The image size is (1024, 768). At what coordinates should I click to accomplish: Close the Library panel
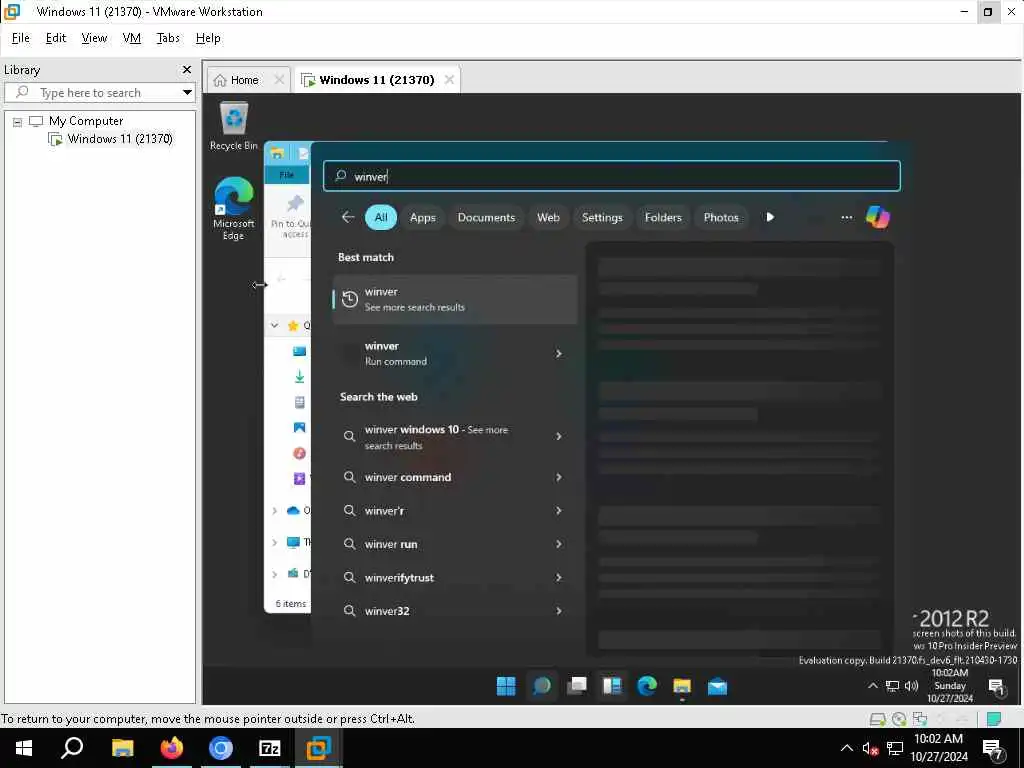(x=187, y=69)
